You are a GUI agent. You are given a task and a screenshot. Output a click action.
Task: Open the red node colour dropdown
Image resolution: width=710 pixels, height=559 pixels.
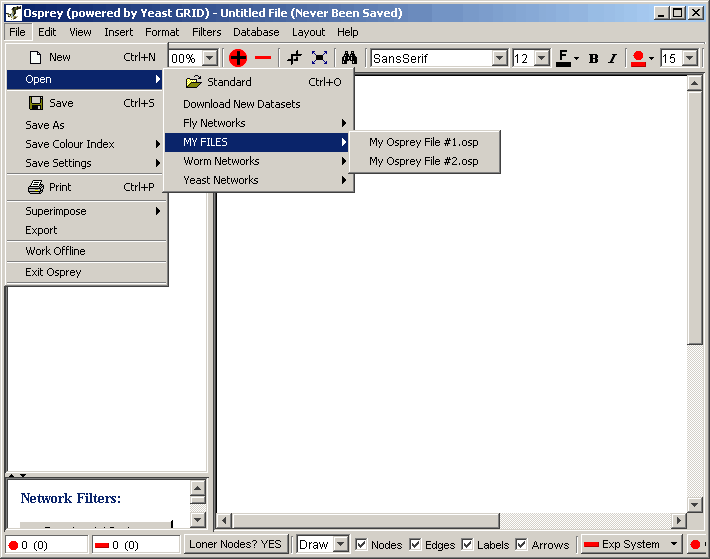(x=643, y=58)
